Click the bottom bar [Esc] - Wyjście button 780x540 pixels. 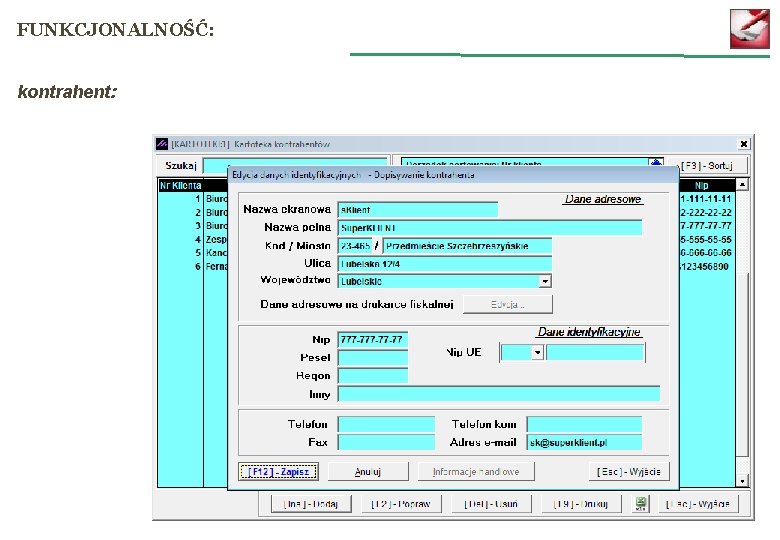pos(698,504)
